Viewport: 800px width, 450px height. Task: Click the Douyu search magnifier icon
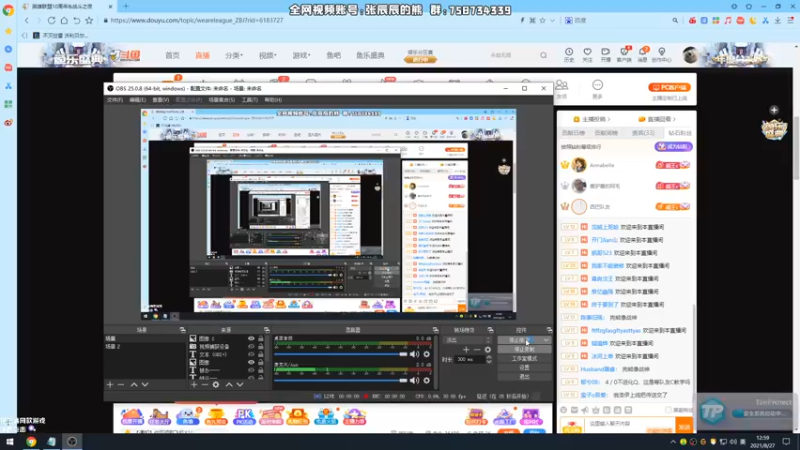click(543, 55)
